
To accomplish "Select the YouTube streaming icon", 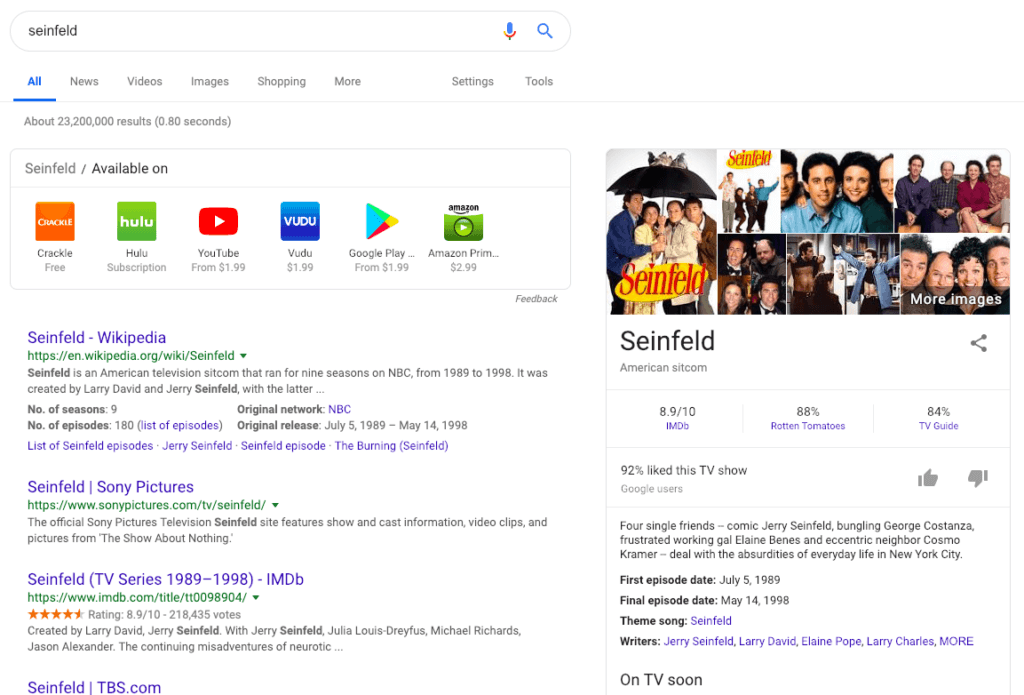I will coord(218,222).
